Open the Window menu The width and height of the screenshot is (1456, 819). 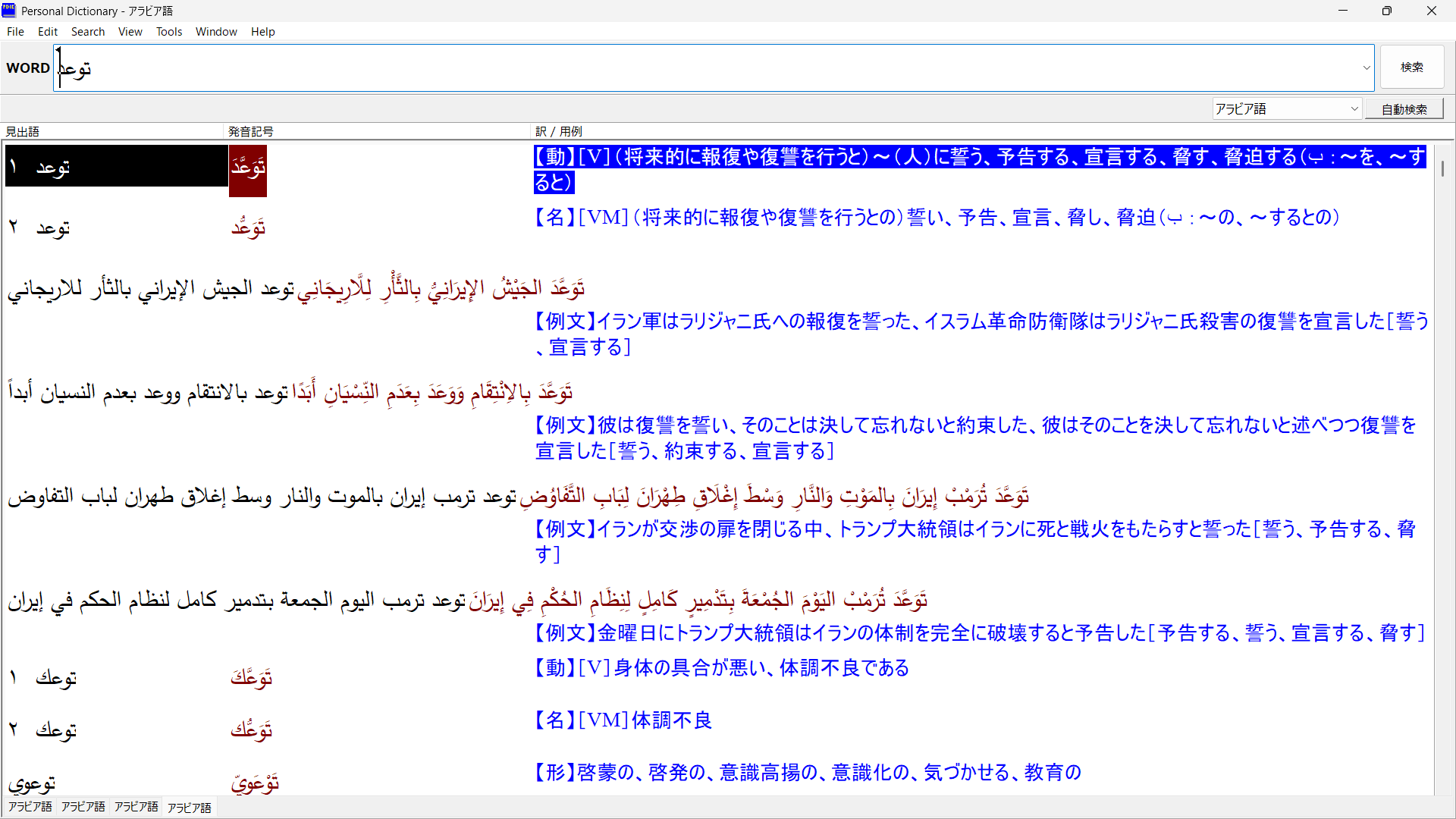pyautogui.click(x=216, y=32)
